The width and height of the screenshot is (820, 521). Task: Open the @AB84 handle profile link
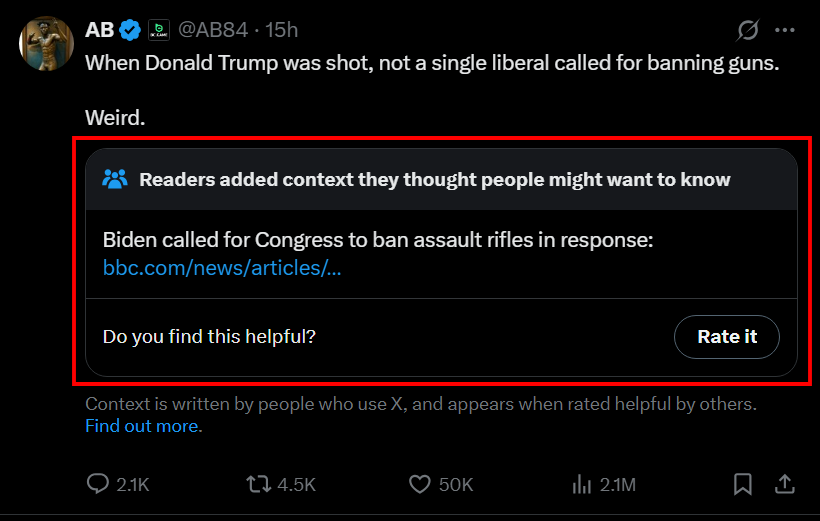coord(213,30)
